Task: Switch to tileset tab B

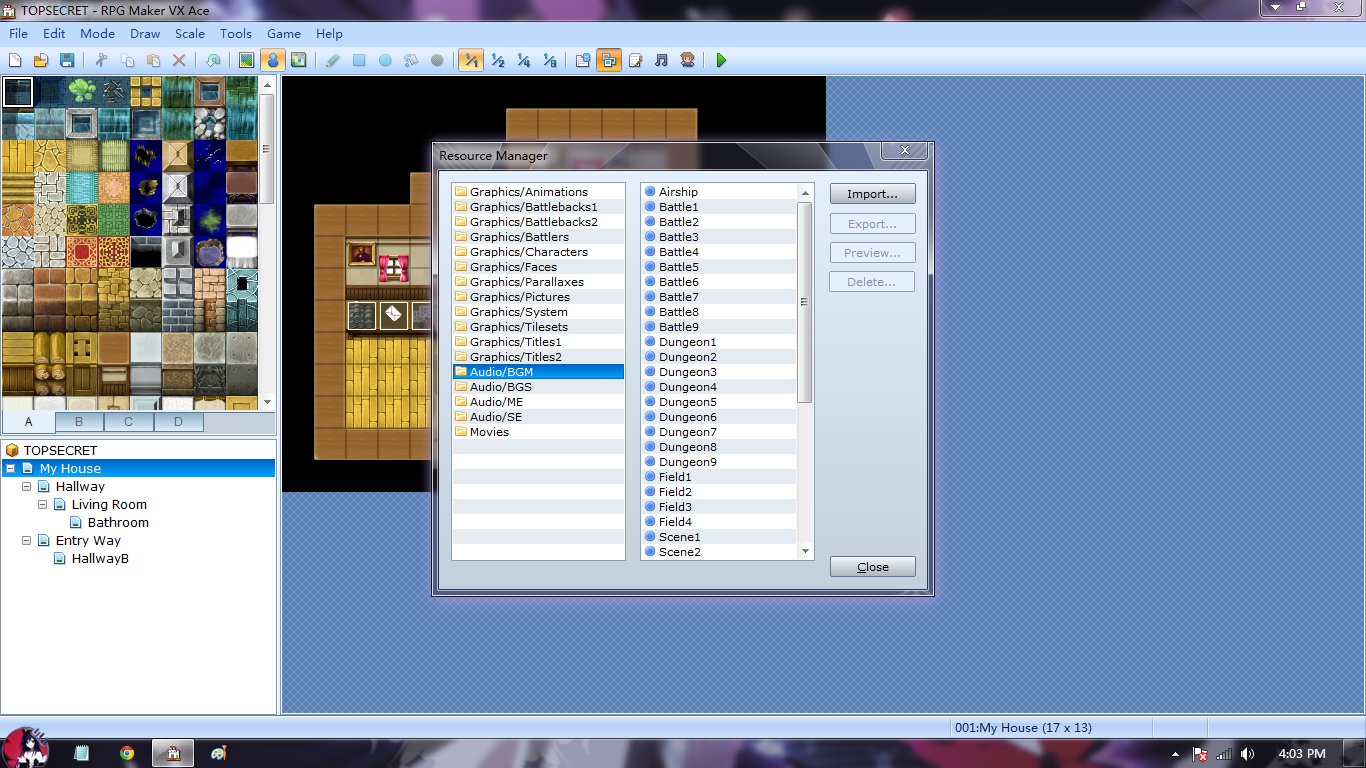Action: click(78, 421)
